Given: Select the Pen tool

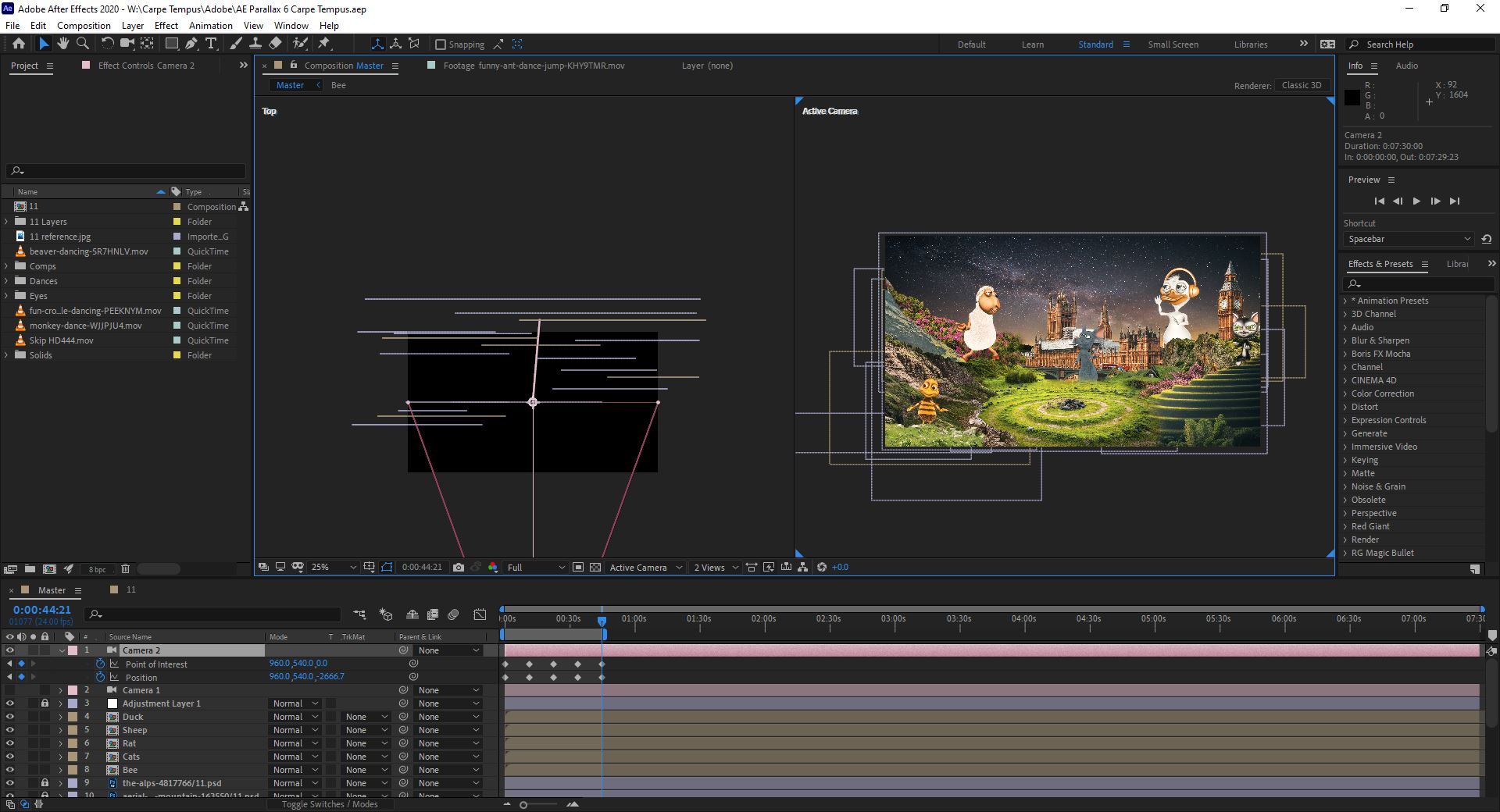Looking at the screenshot, I should click(191, 45).
